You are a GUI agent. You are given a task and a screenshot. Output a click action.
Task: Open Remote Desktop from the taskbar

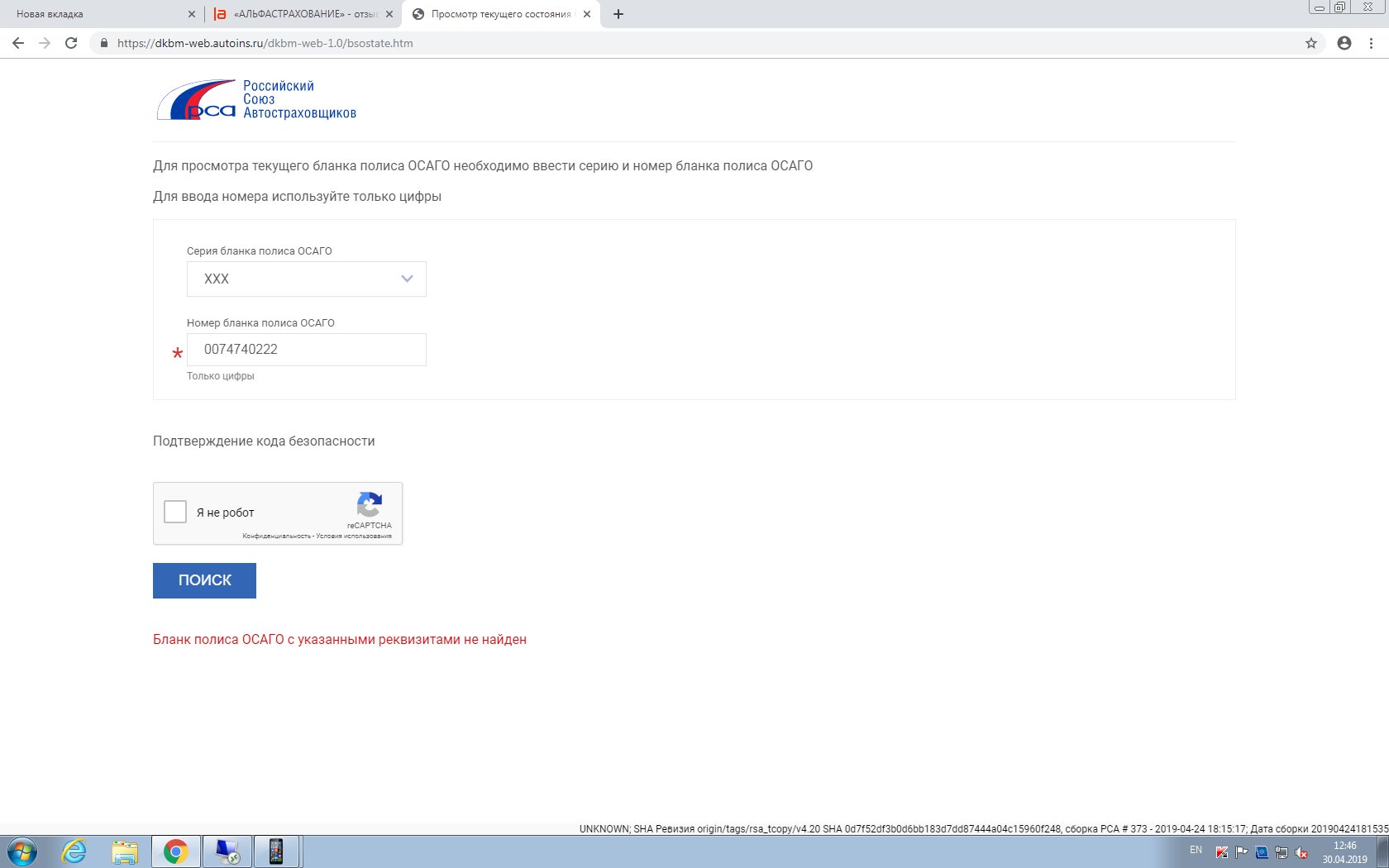pos(227,851)
